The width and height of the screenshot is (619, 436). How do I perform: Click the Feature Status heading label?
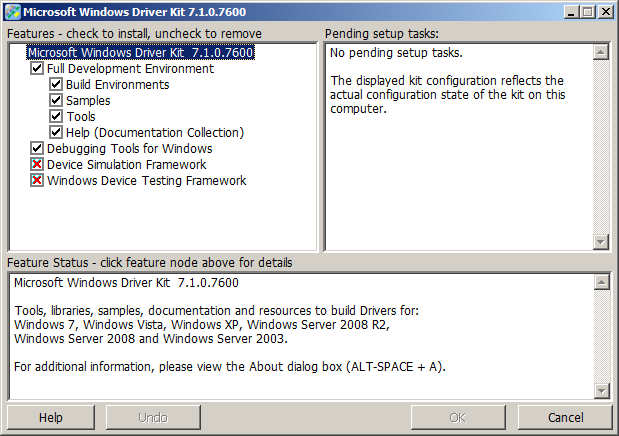tap(150, 263)
